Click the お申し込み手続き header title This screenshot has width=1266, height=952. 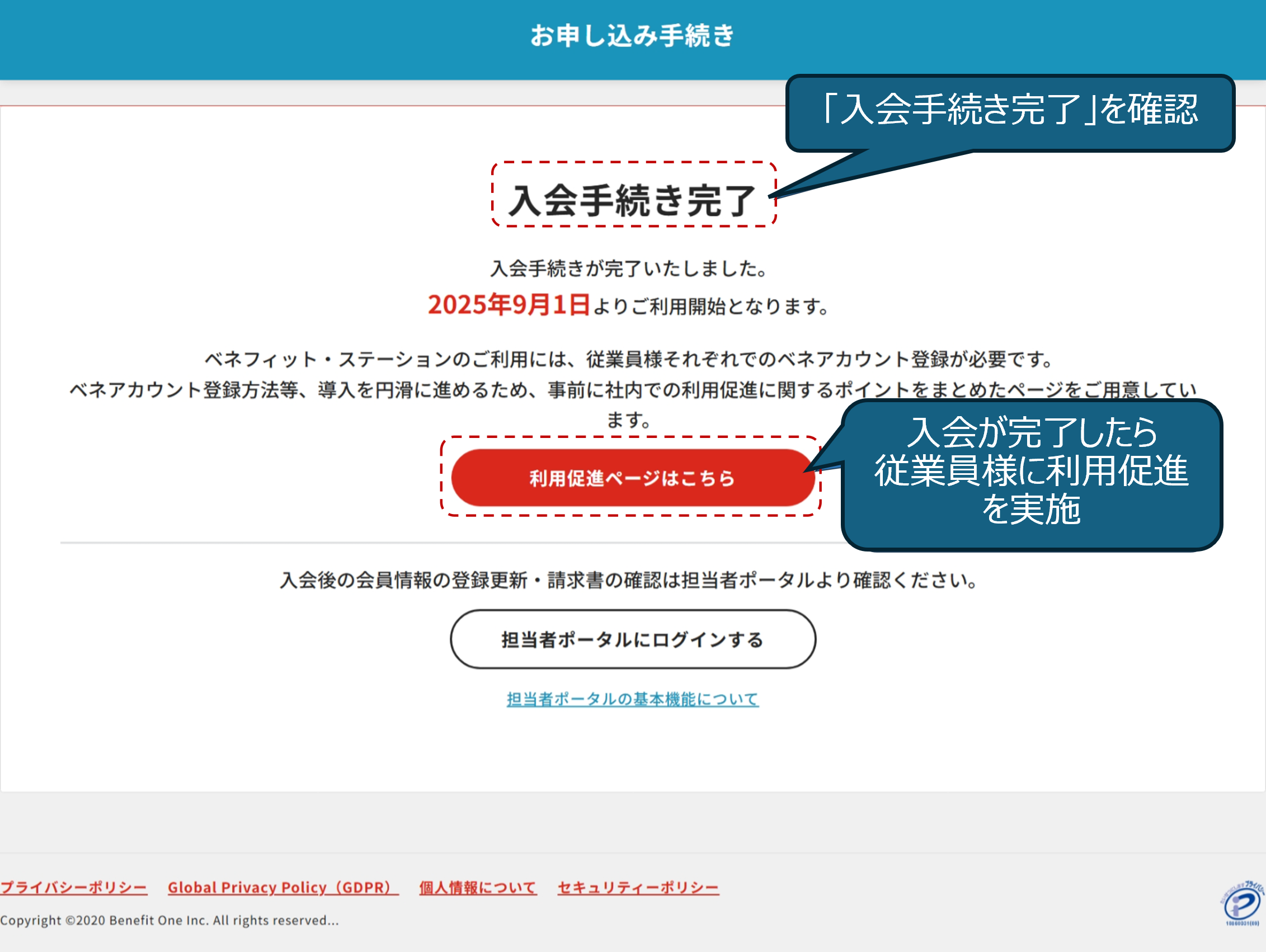(632, 35)
